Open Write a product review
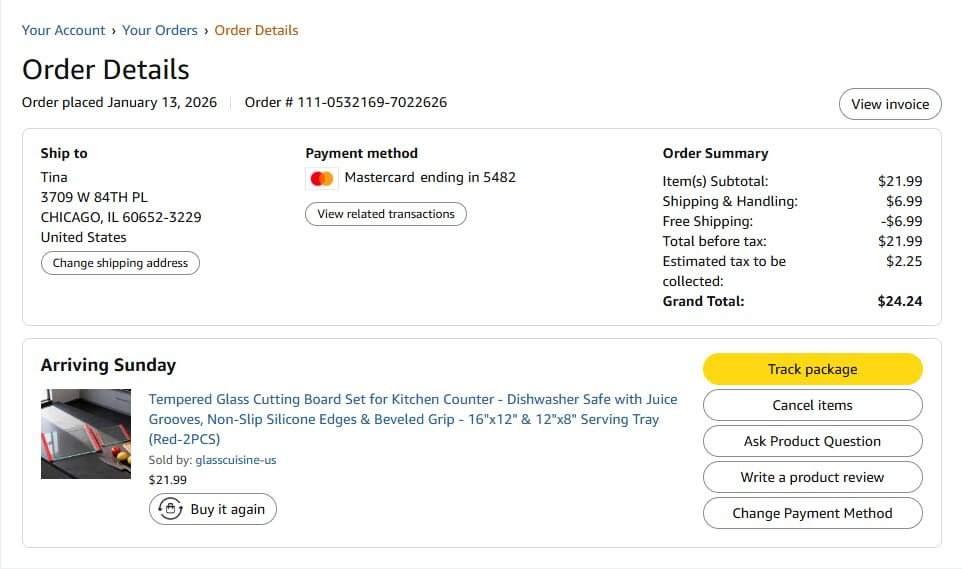This screenshot has width=962, height=569. (812, 477)
